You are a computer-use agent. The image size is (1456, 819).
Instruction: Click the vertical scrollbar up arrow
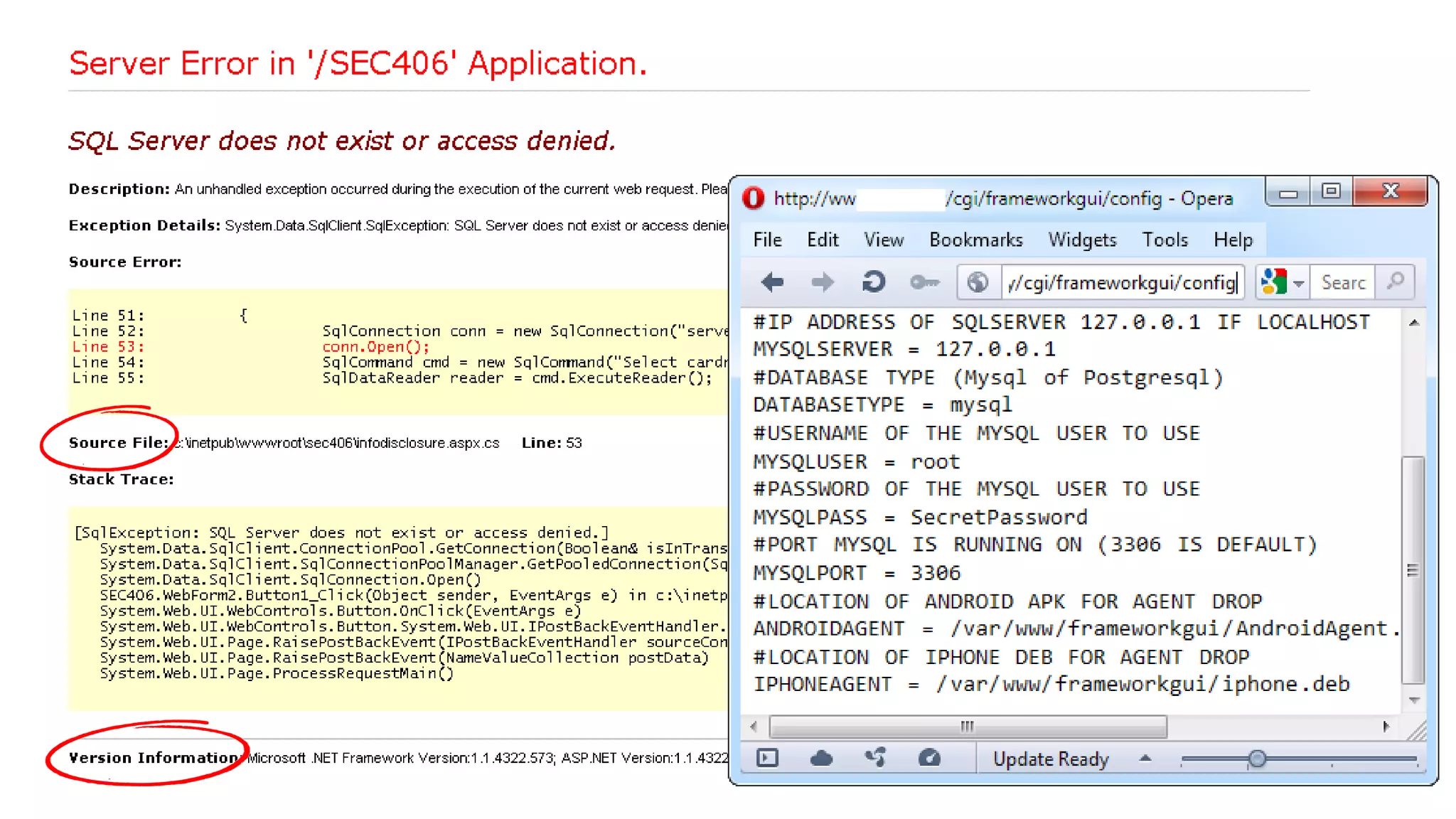[x=1414, y=323]
